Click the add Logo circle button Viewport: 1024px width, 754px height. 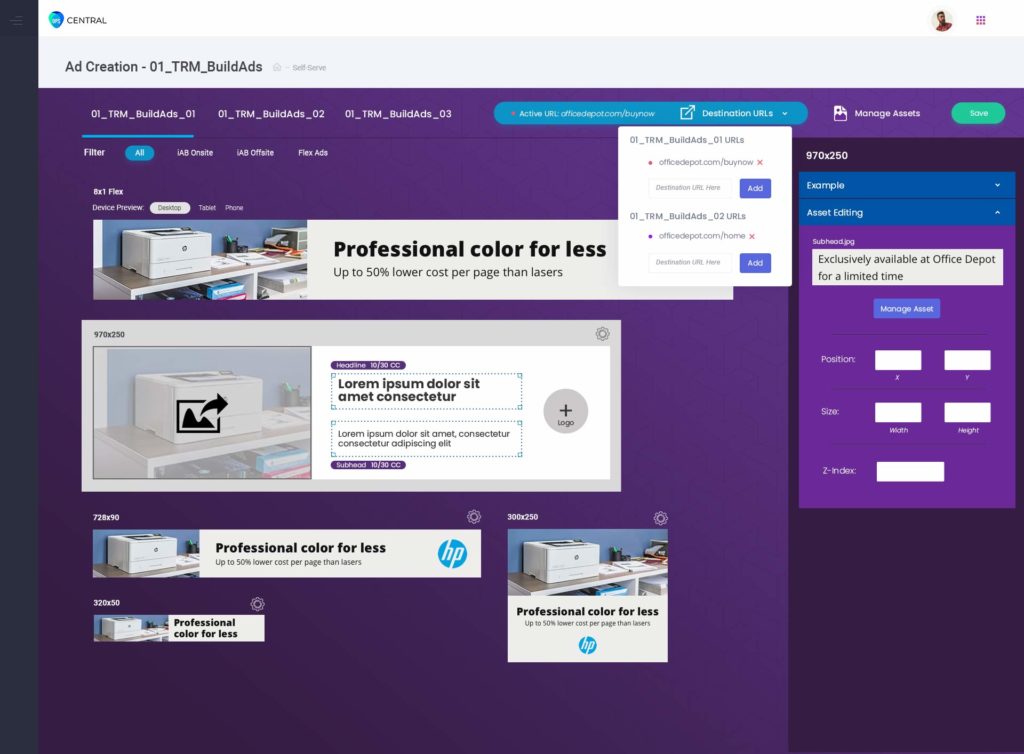click(x=566, y=411)
